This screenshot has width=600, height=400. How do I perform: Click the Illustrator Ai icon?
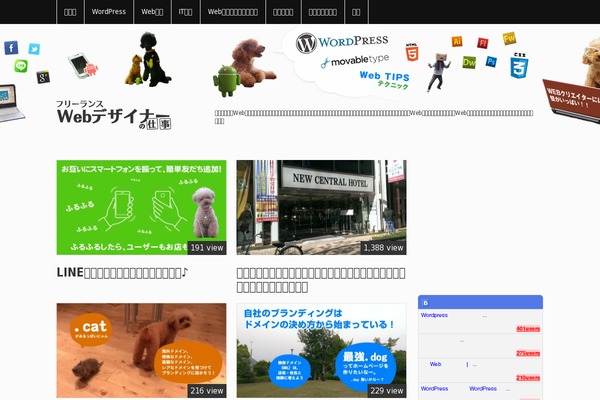pyautogui.click(x=457, y=41)
